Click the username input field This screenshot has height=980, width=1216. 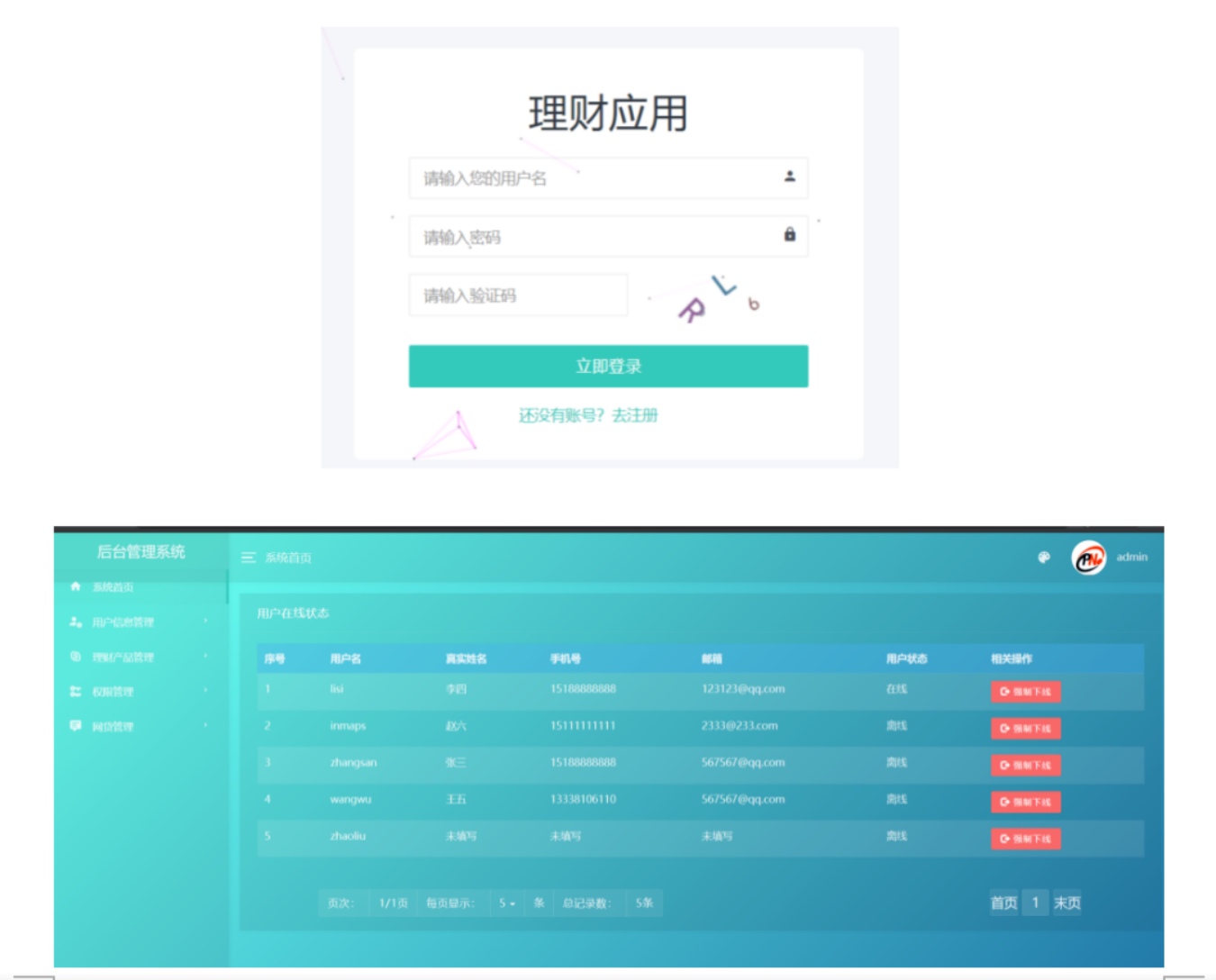pyautogui.click(x=594, y=178)
